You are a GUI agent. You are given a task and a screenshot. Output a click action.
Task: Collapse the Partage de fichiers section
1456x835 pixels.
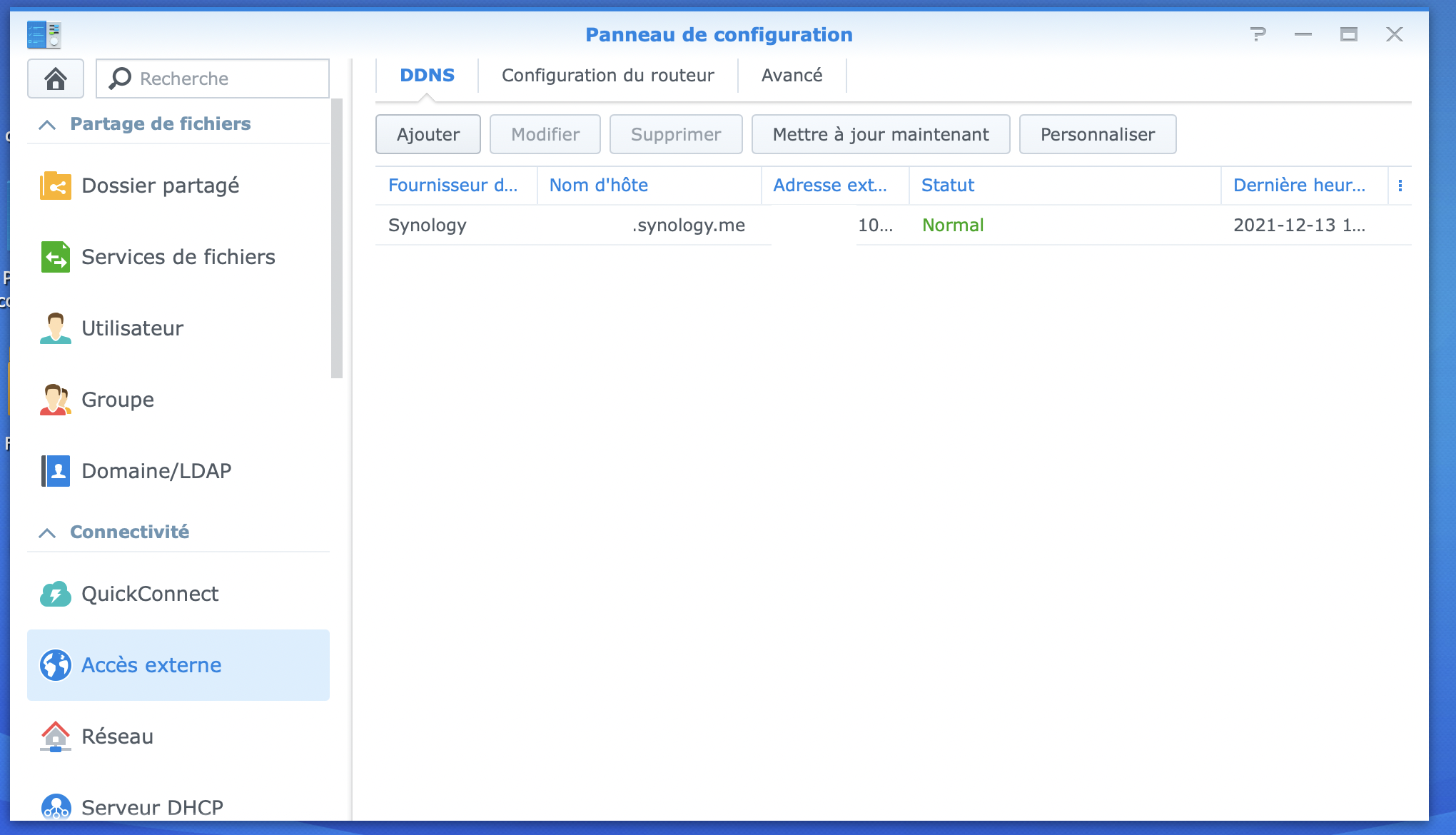[x=47, y=125]
